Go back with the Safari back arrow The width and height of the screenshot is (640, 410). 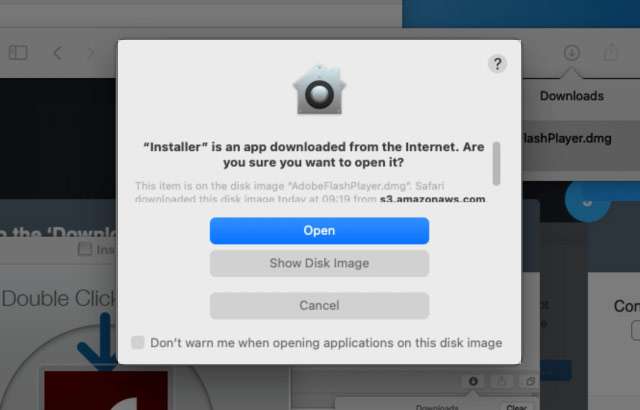[x=58, y=53]
